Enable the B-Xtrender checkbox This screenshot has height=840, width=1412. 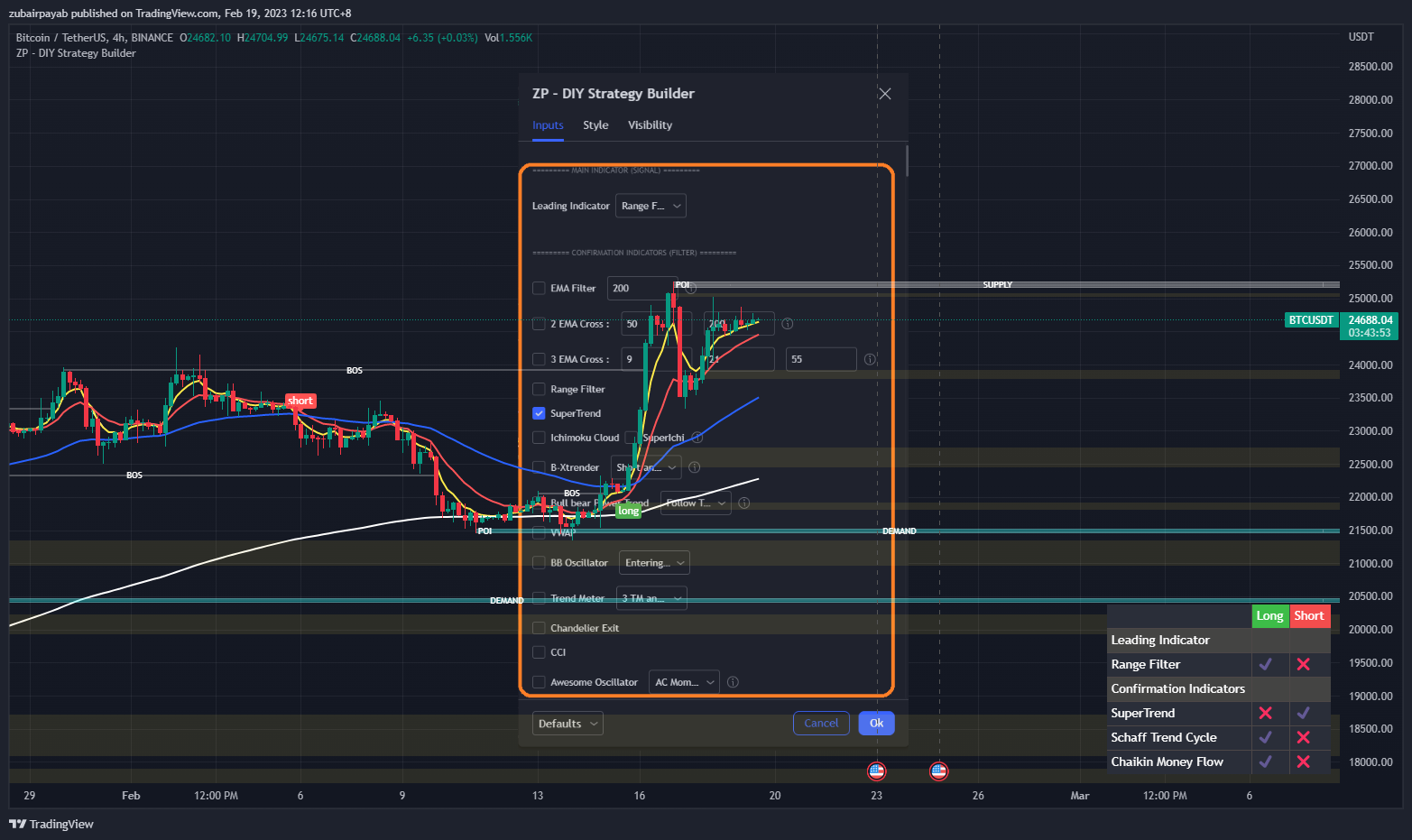539,467
